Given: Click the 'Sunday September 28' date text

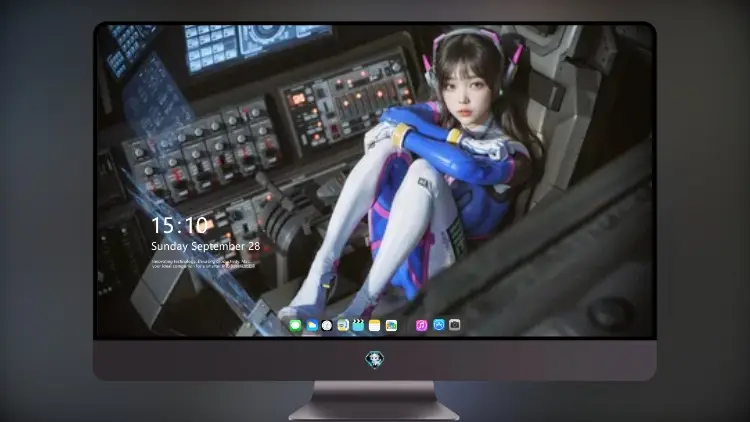Looking at the screenshot, I should (206, 246).
